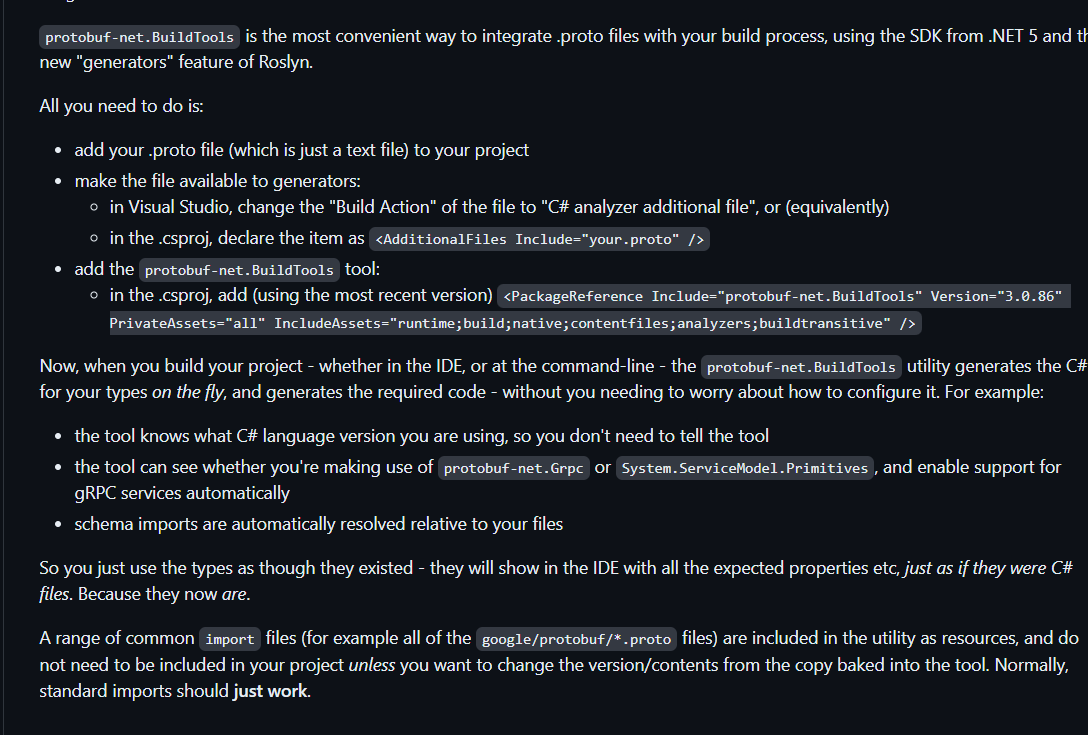Select the AdditionalFiles Include="your.proto" code snippet
The height and width of the screenshot is (735, 1088).
tap(540, 239)
